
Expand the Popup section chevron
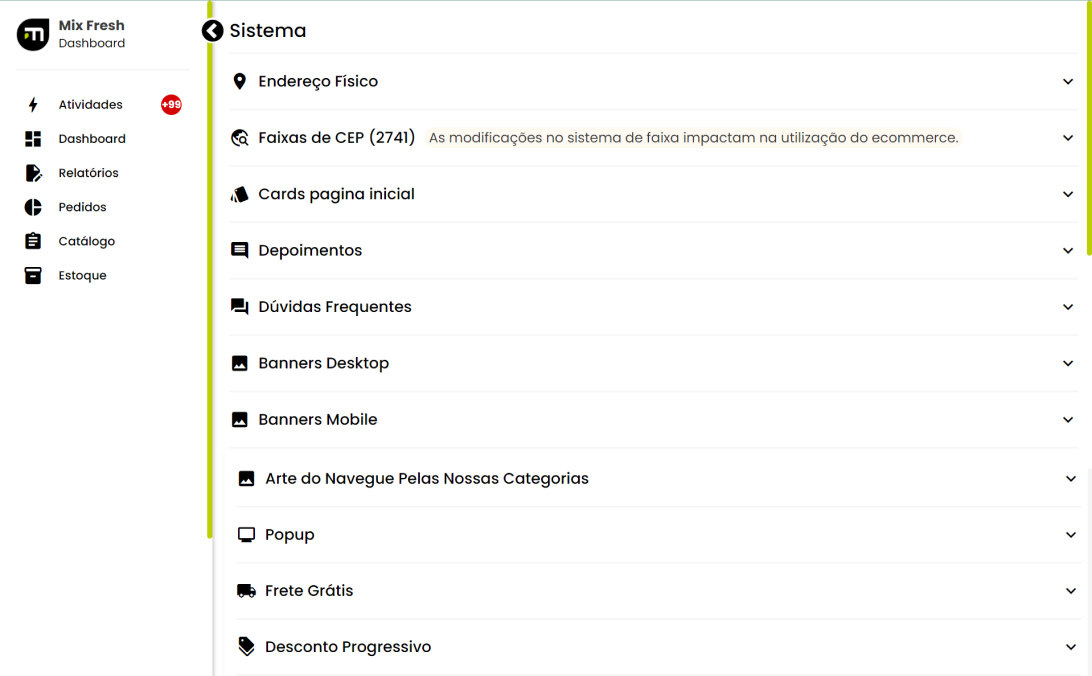tap(1070, 535)
